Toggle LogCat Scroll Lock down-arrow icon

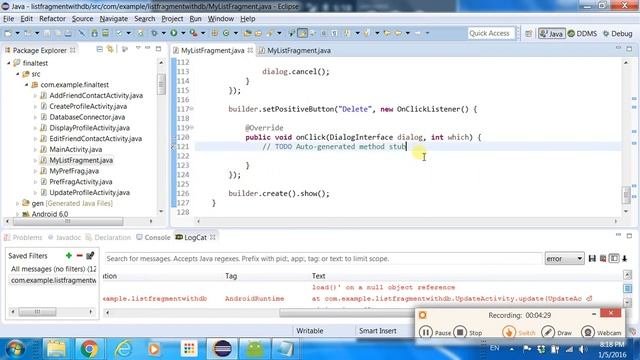click(x=624, y=258)
